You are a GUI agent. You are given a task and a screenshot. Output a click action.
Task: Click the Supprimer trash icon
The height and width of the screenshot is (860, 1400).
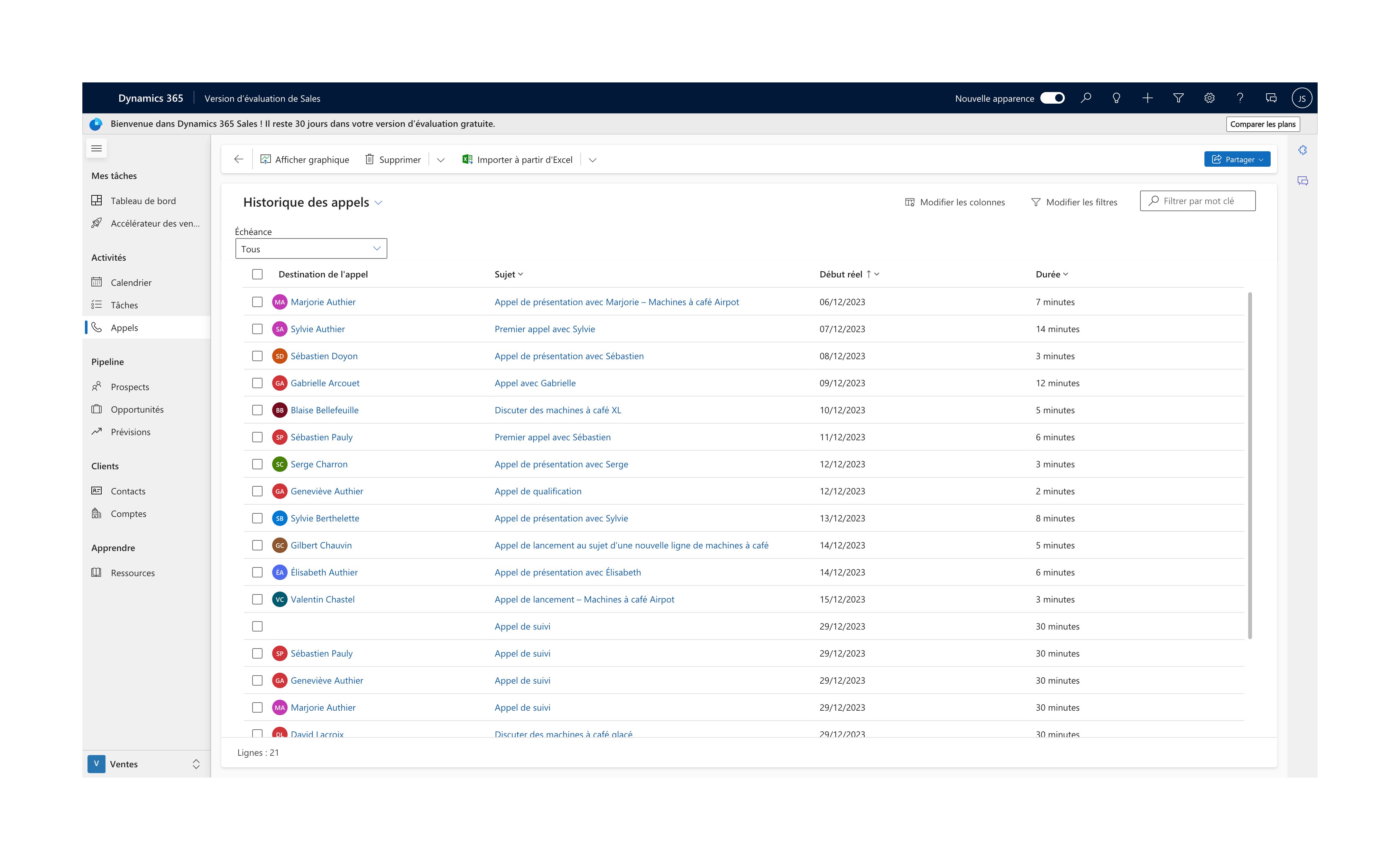(370, 159)
